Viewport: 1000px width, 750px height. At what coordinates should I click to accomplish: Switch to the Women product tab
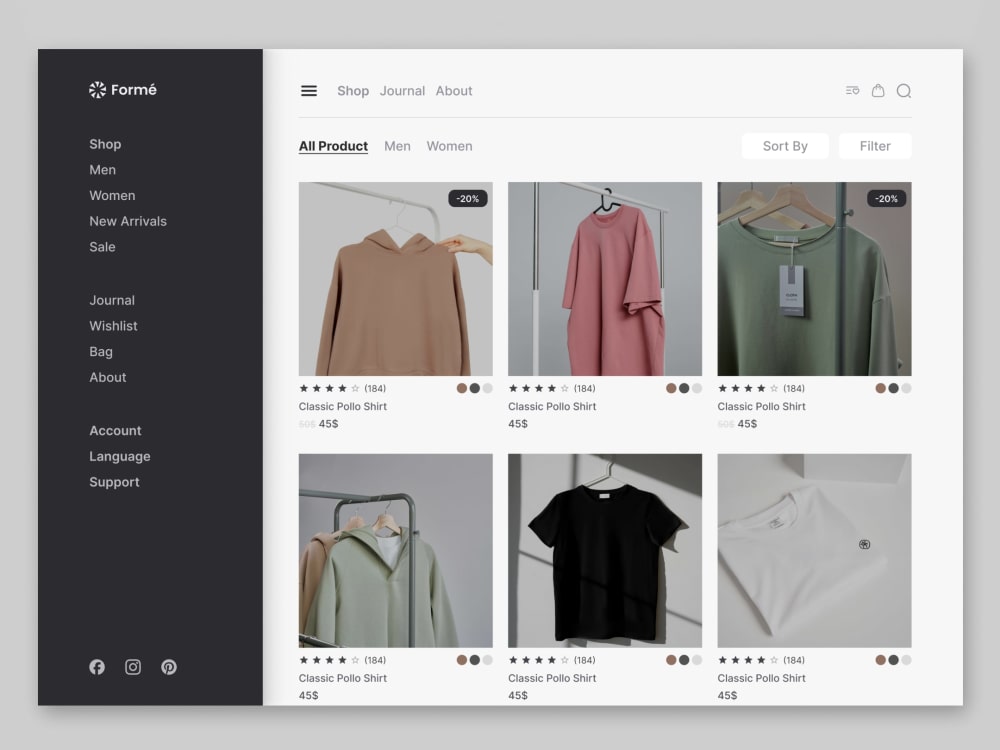tap(450, 146)
